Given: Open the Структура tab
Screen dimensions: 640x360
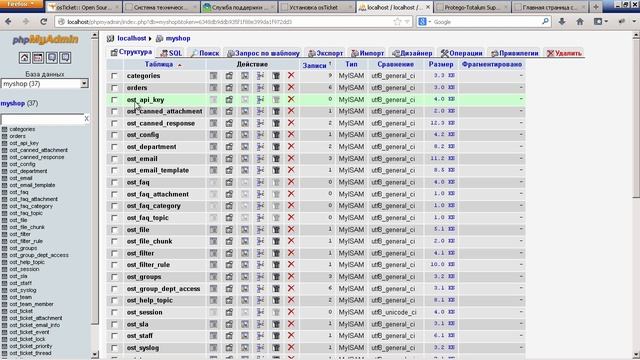Looking at the screenshot, I should pos(131,52).
